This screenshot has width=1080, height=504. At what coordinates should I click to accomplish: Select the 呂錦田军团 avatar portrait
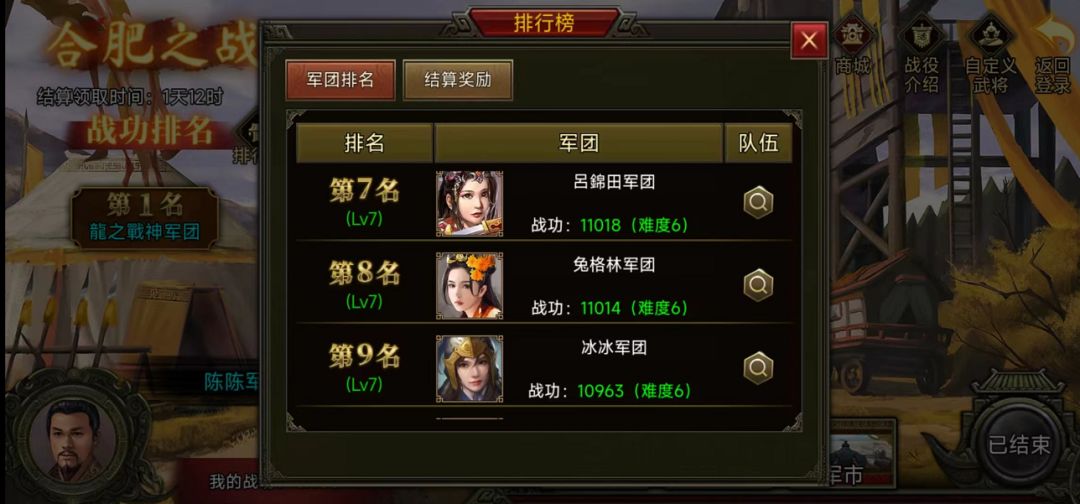469,204
